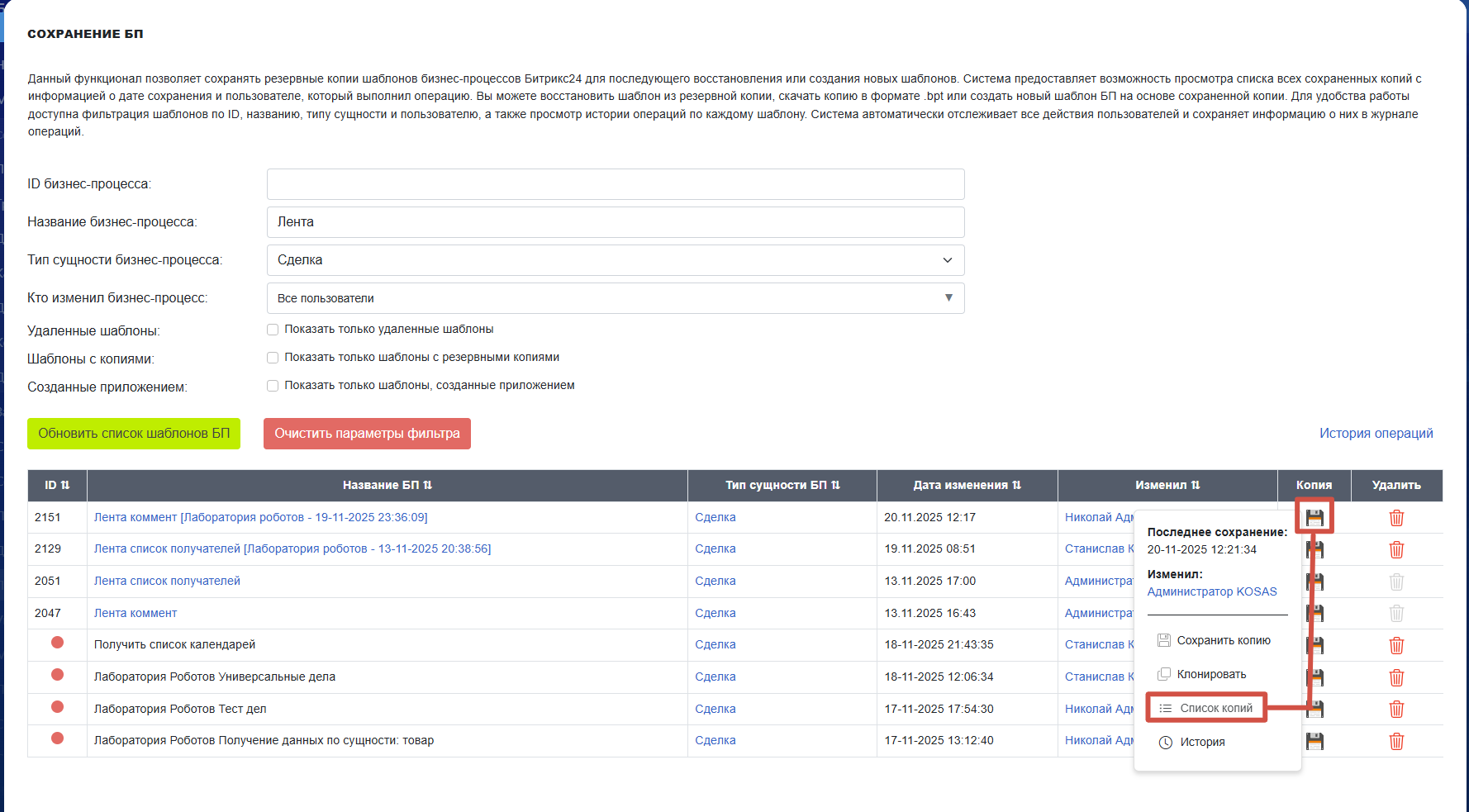Click greyed trash icon in row 2047

[x=1396, y=613]
